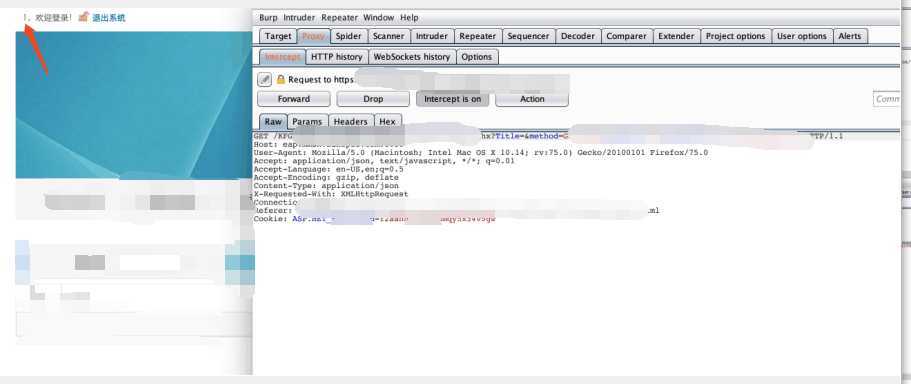Open the Action button menu

pos(532,99)
